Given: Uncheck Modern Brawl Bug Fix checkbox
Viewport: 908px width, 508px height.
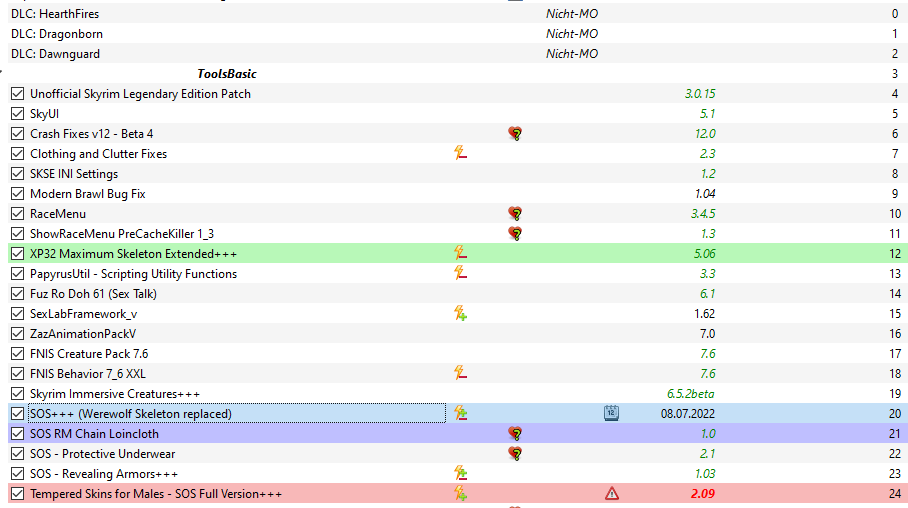Looking at the screenshot, I should (x=17, y=193).
